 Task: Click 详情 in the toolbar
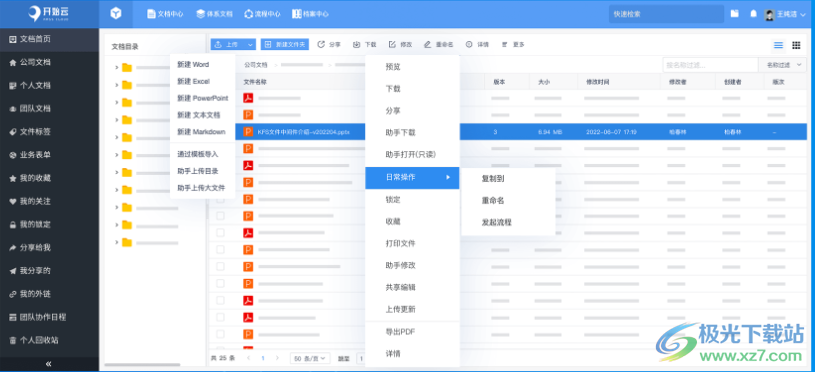(x=477, y=45)
